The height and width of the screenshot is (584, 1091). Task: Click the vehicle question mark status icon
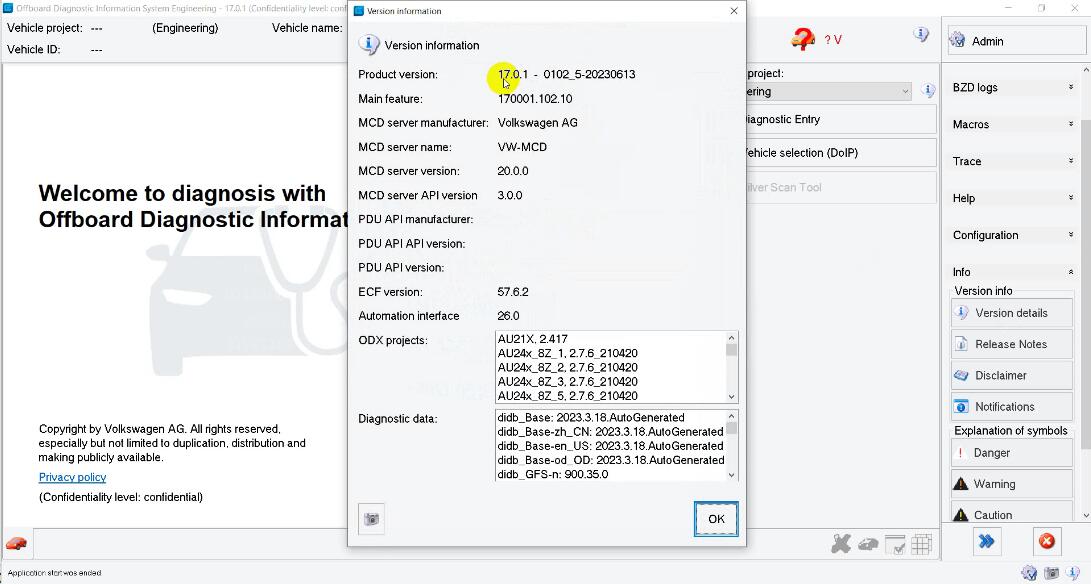[x=803, y=39]
